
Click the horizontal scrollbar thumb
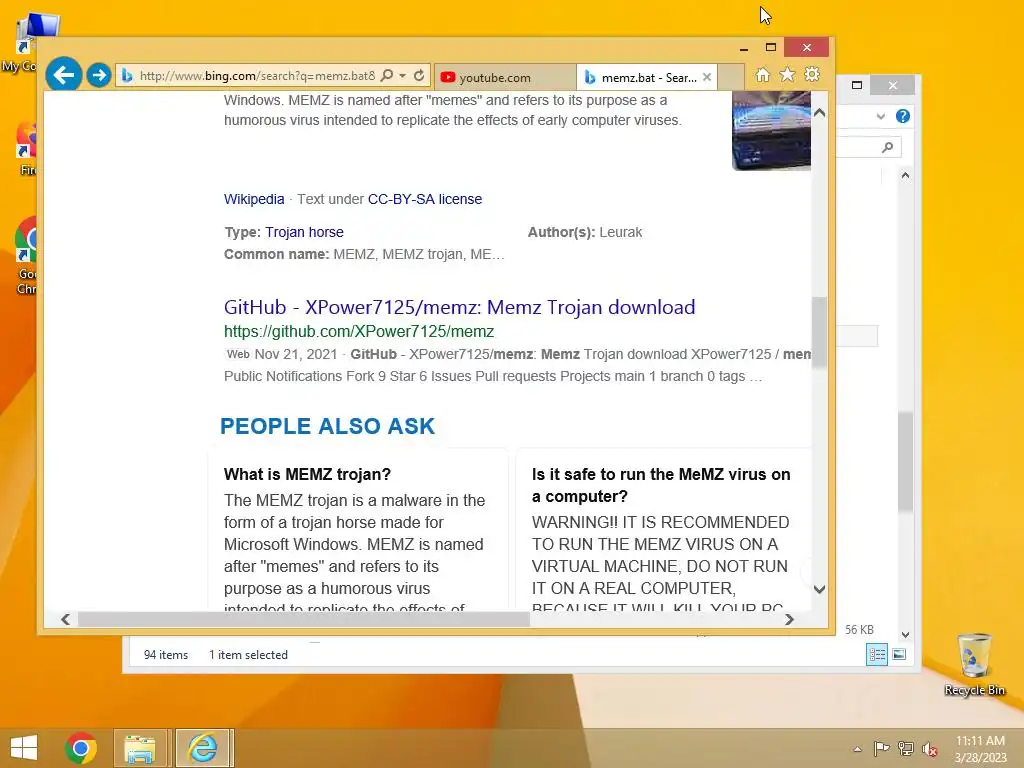(304, 619)
